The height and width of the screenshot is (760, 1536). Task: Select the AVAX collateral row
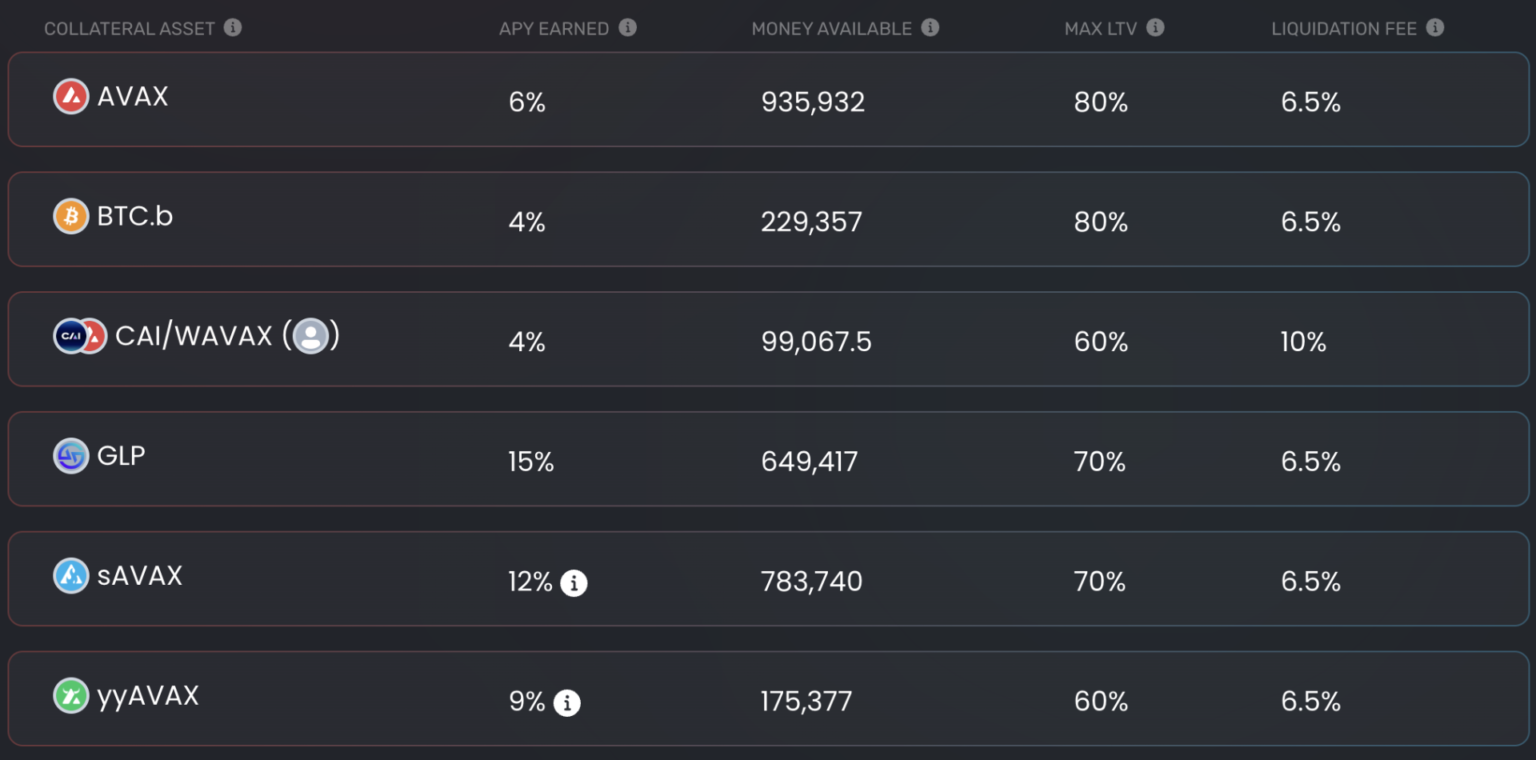(768, 100)
